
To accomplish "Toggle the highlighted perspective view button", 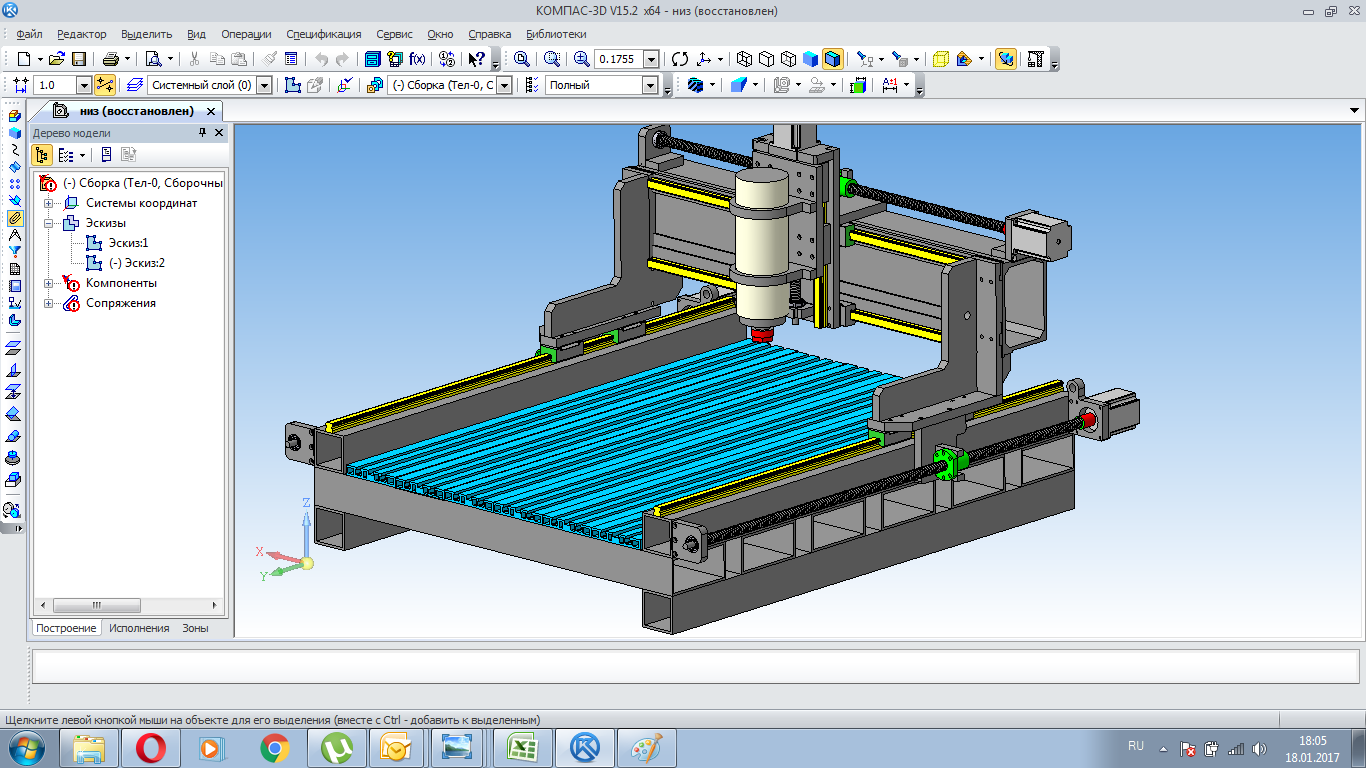I will pyautogui.click(x=1006, y=59).
